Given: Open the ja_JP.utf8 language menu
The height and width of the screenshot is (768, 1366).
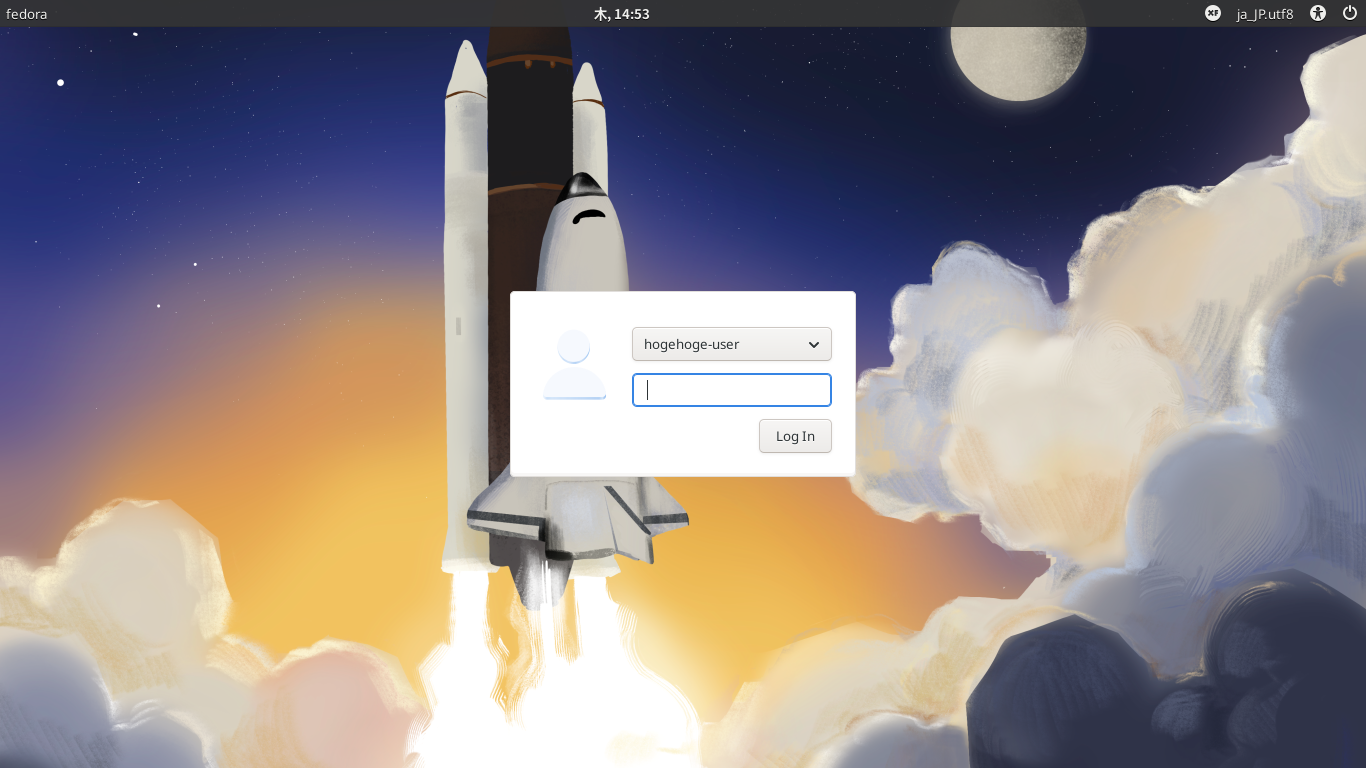Looking at the screenshot, I should point(1264,14).
